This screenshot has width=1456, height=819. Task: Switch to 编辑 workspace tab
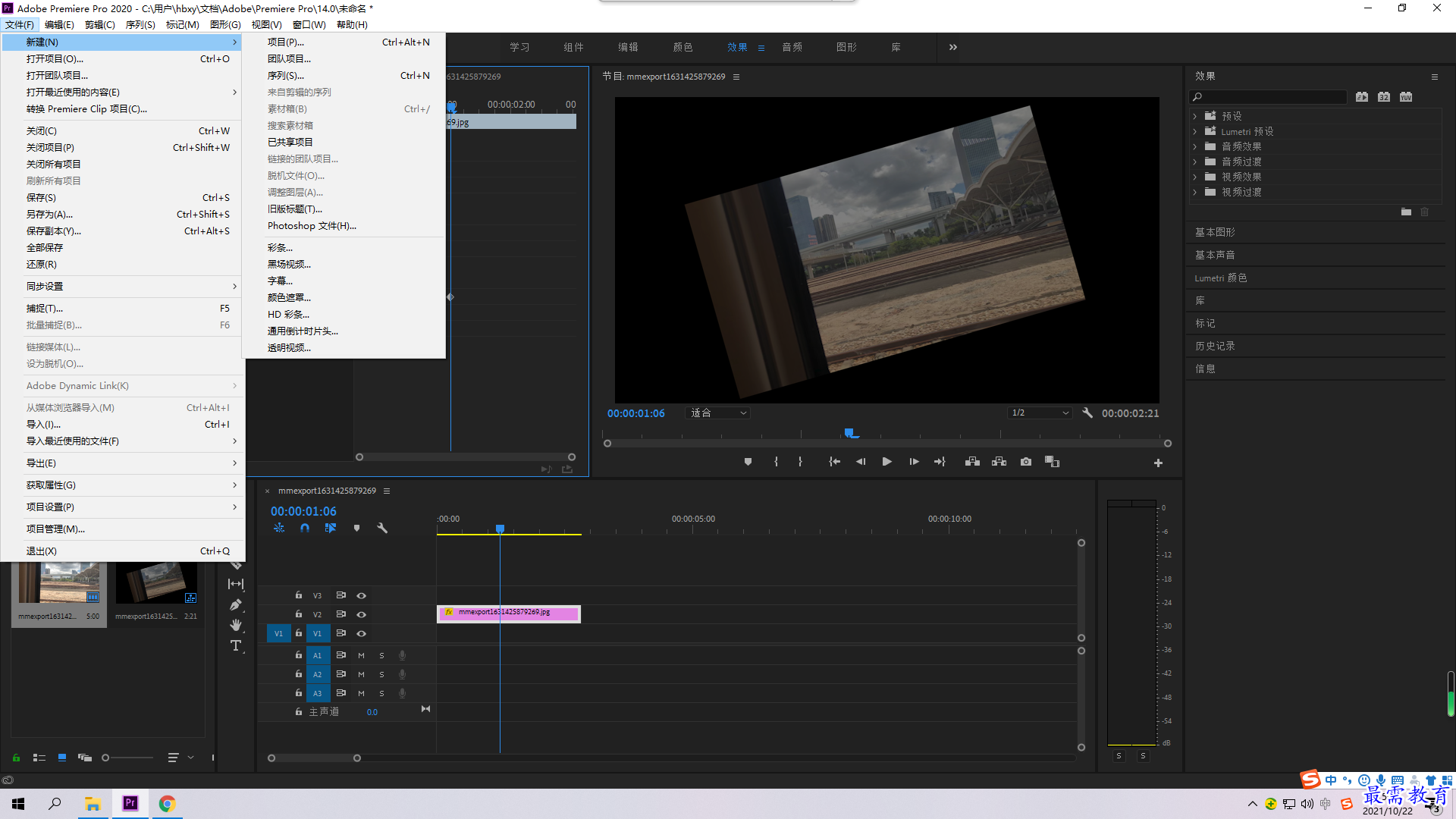coord(628,47)
